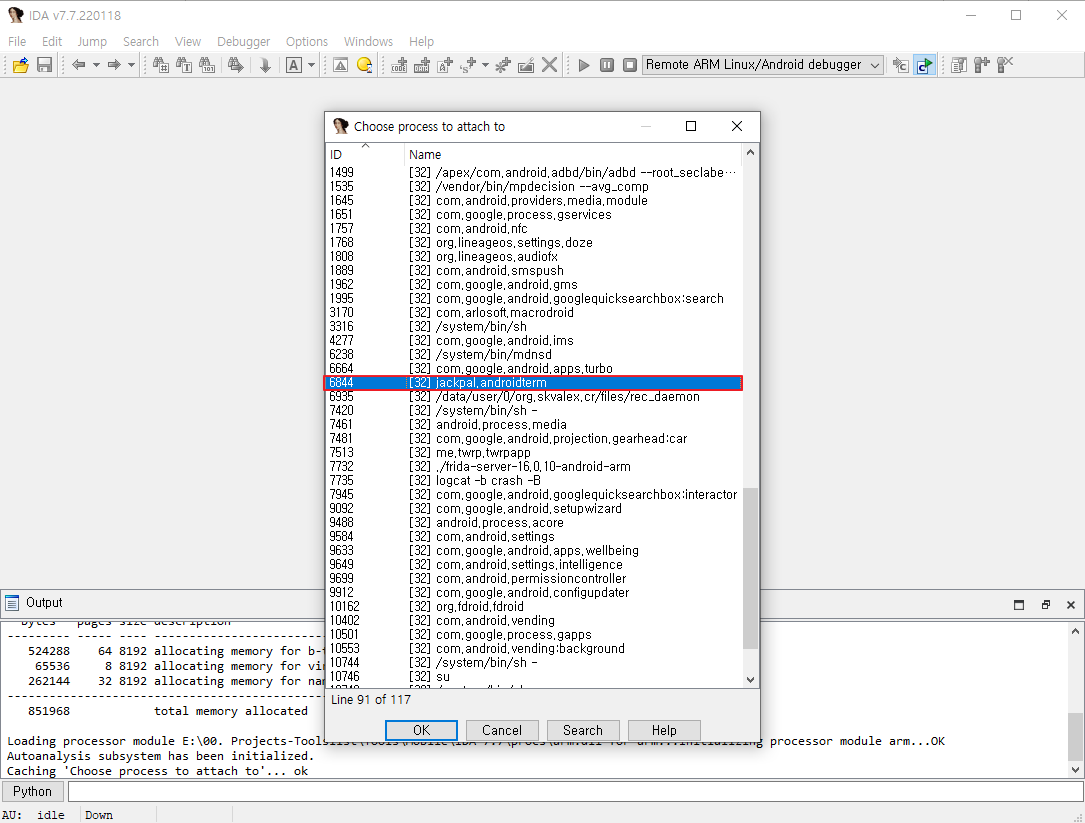Screen dimensions: 1085x823
Task: Open the Help menu
Action: [x=421, y=42]
